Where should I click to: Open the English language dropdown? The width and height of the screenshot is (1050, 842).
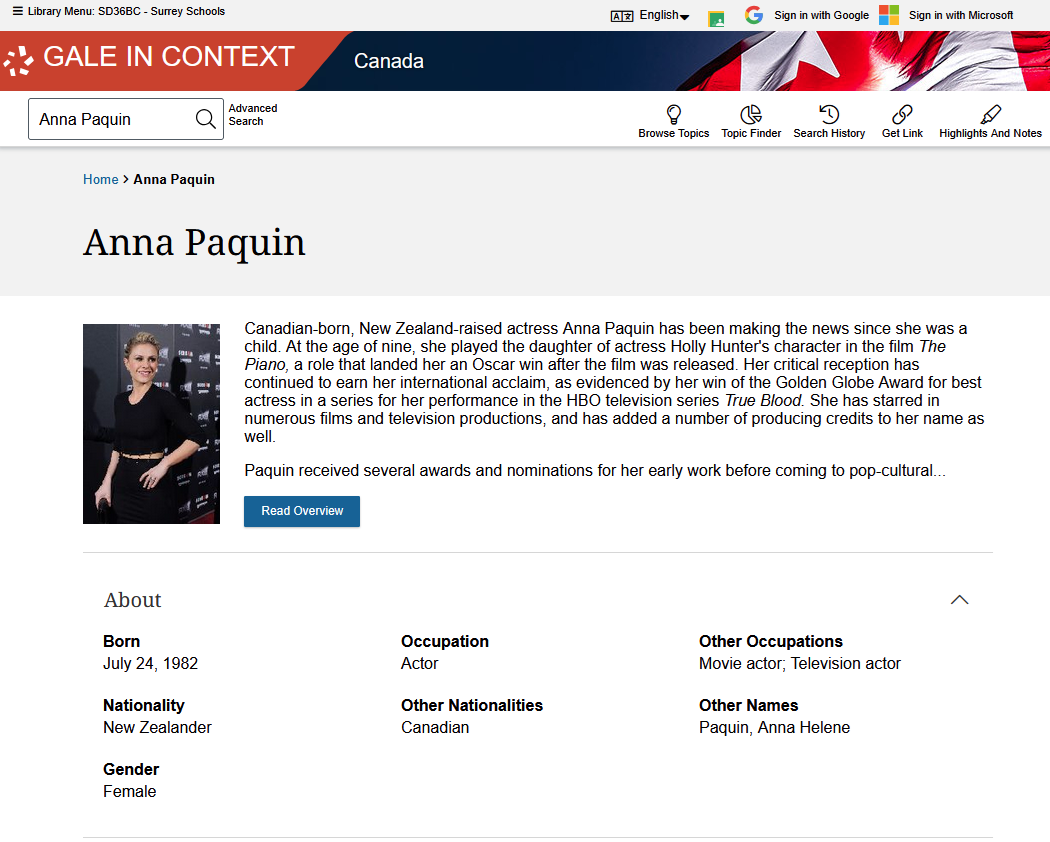coord(664,15)
